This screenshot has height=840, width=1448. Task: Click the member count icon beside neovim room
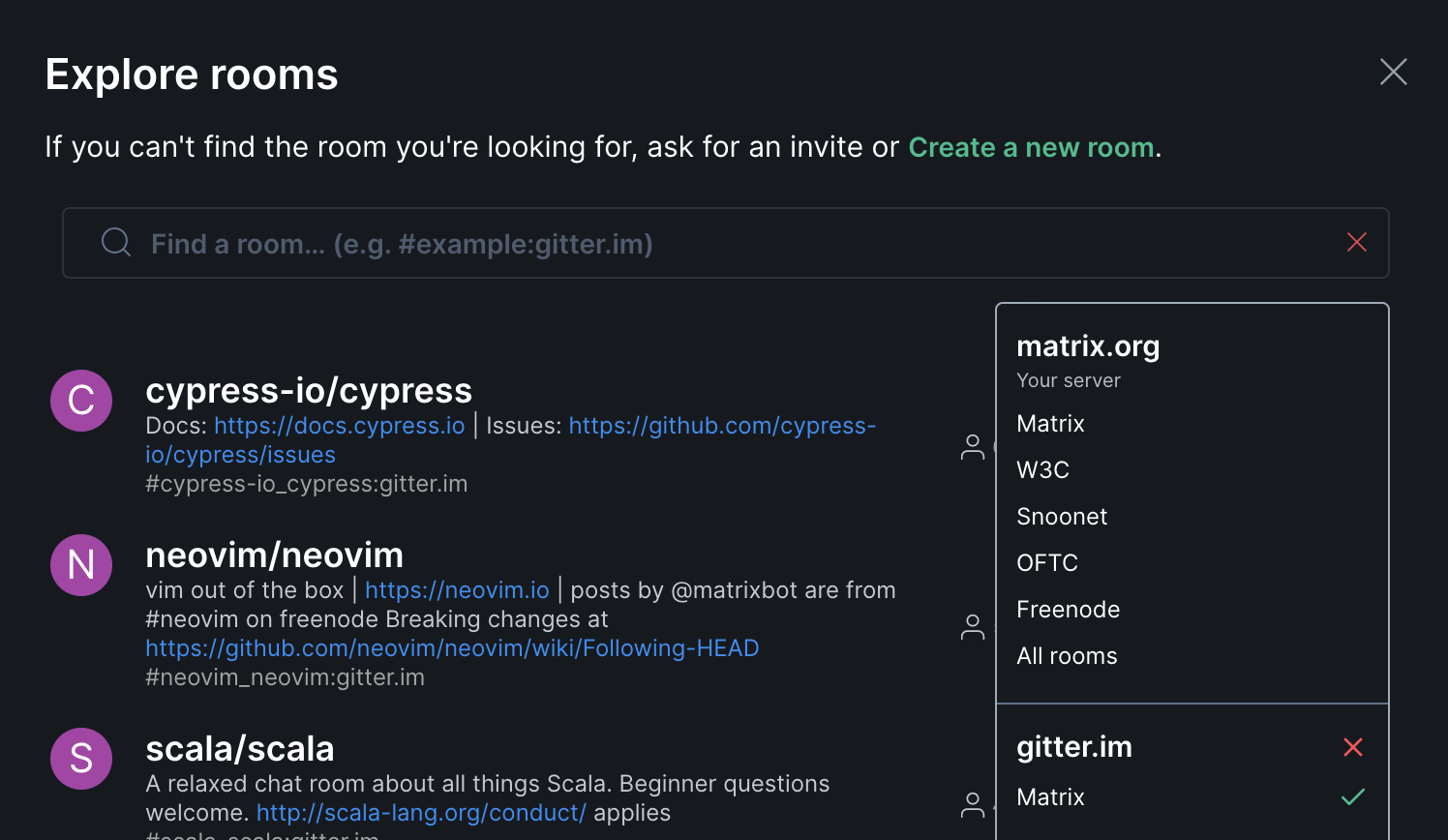point(973,627)
